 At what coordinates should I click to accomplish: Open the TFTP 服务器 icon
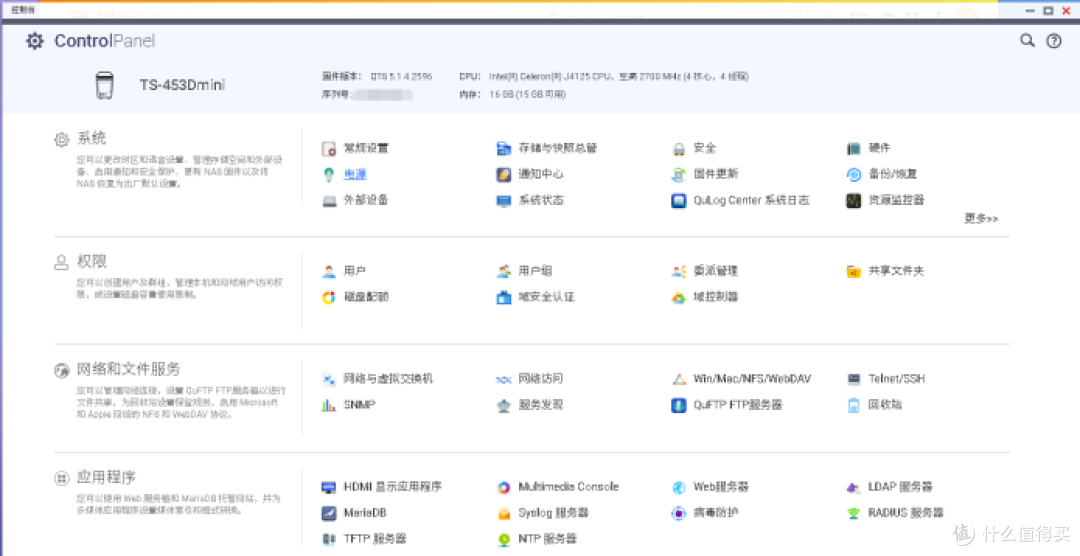coord(329,539)
